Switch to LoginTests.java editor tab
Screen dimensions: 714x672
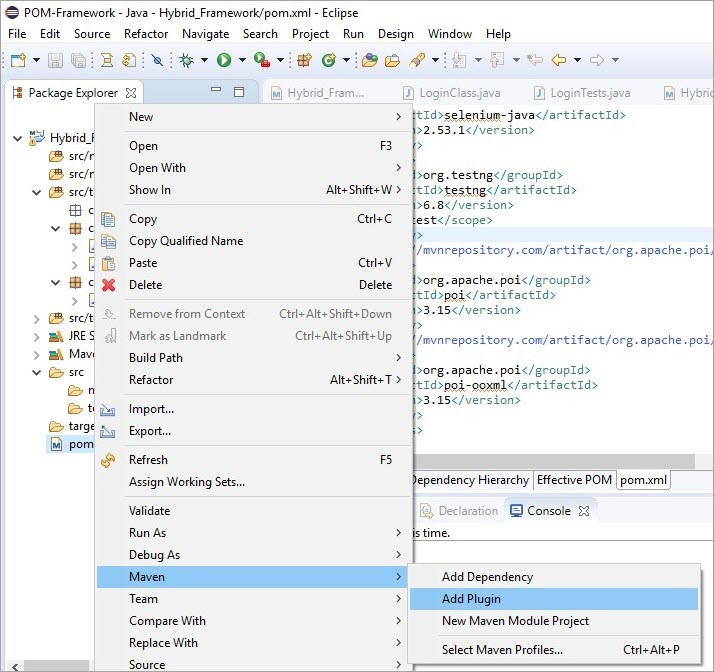coord(582,93)
